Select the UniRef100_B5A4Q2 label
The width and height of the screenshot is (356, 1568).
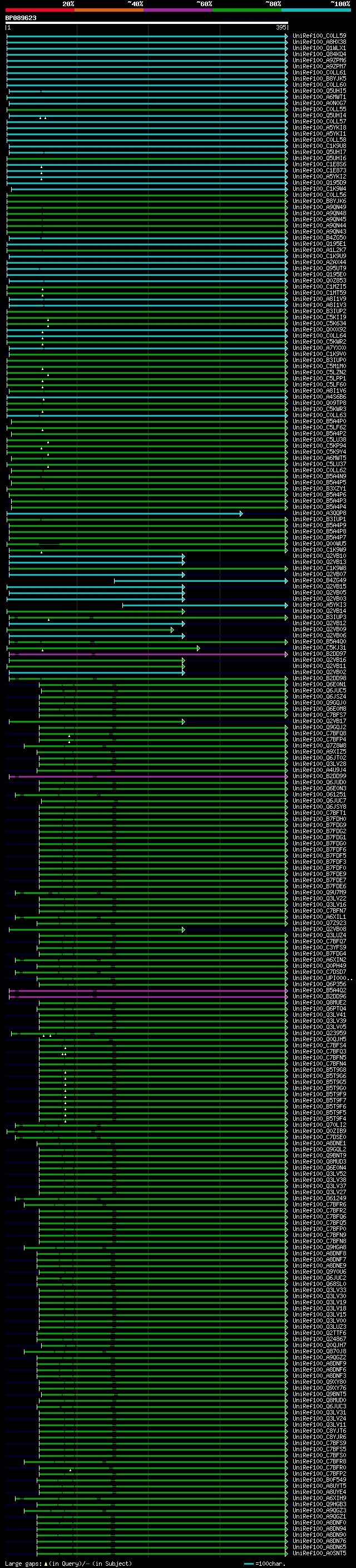coord(319,991)
